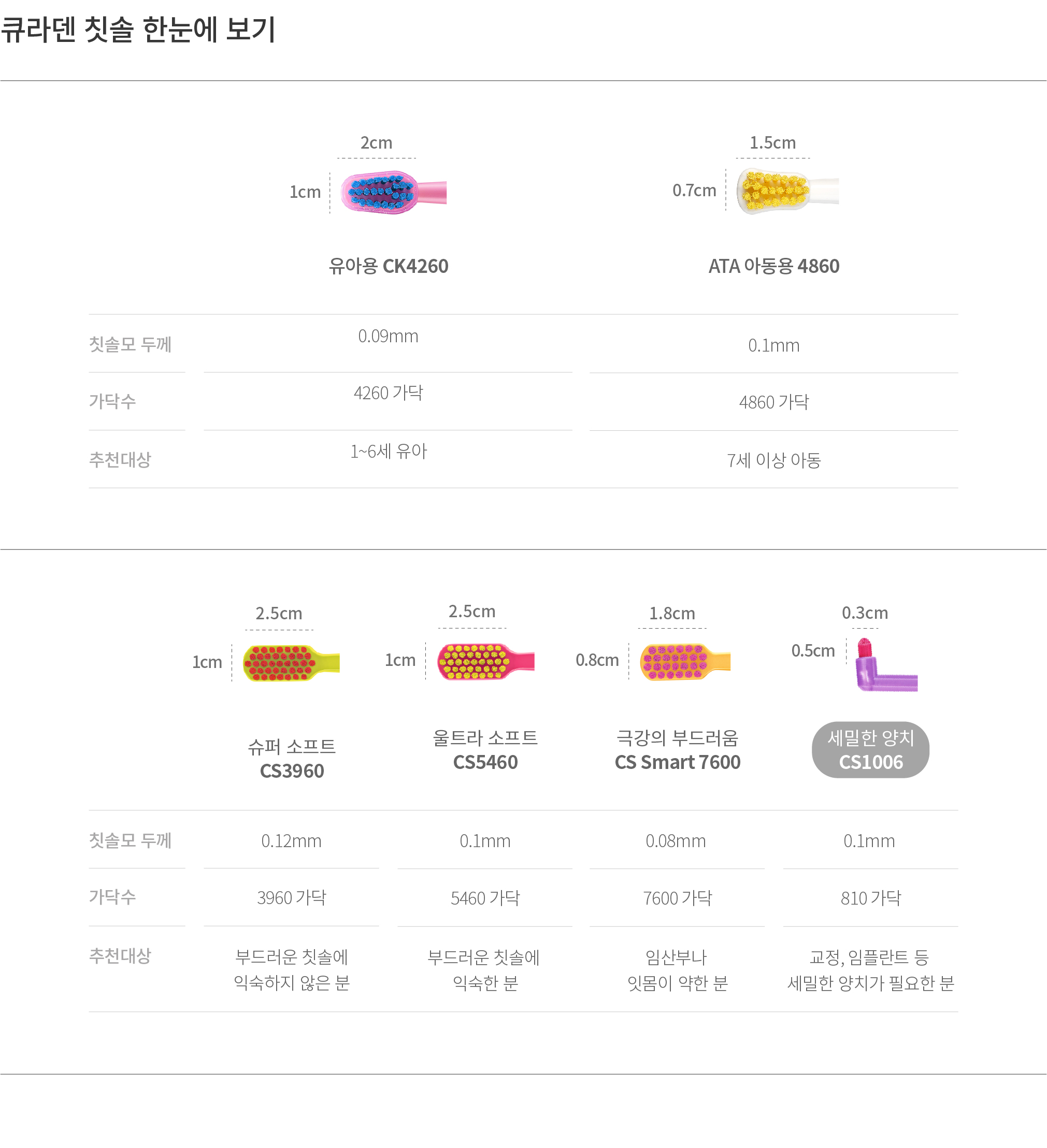The height and width of the screenshot is (1148, 1047).
Task: Click the 4260 가닥 bristle count cell
Action: (x=389, y=393)
